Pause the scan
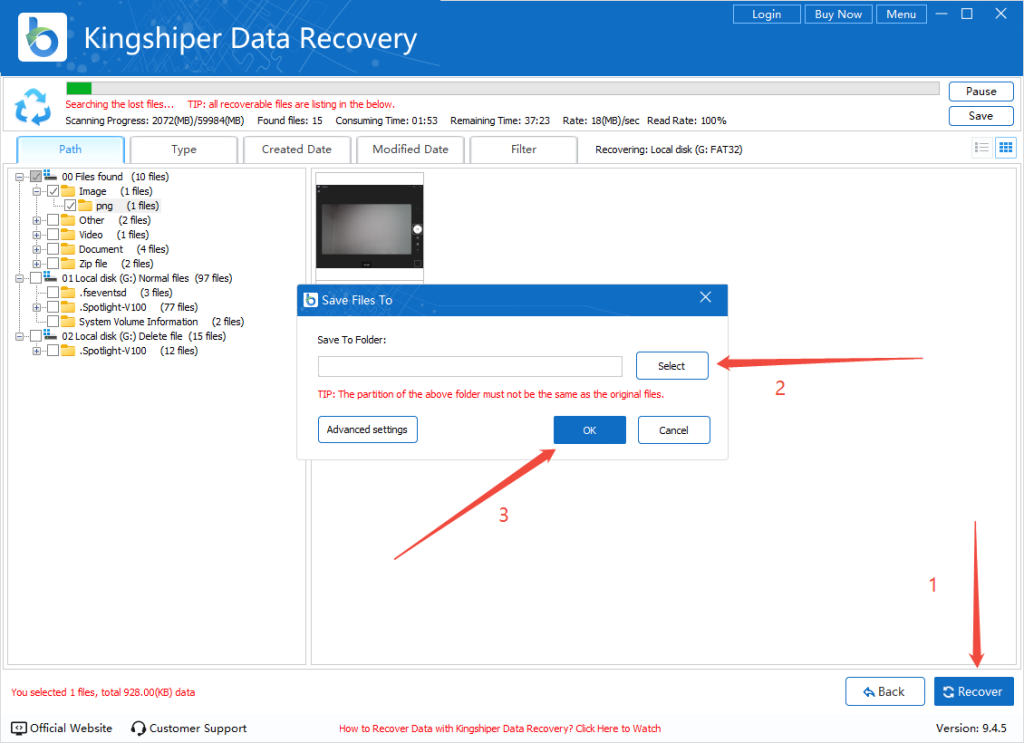 tap(981, 91)
